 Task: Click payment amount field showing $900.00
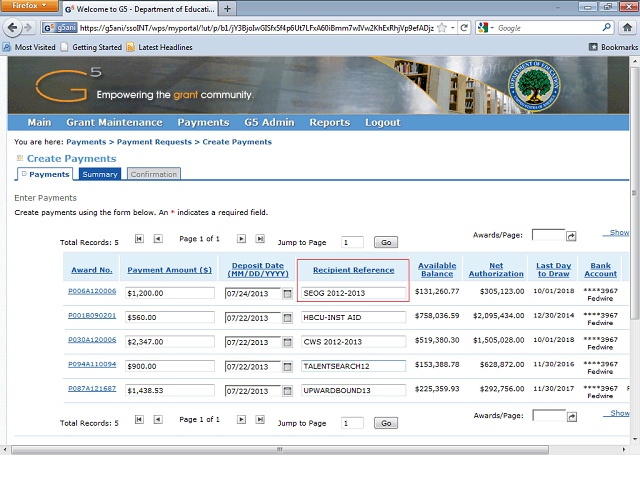click(x=170, y=365)
